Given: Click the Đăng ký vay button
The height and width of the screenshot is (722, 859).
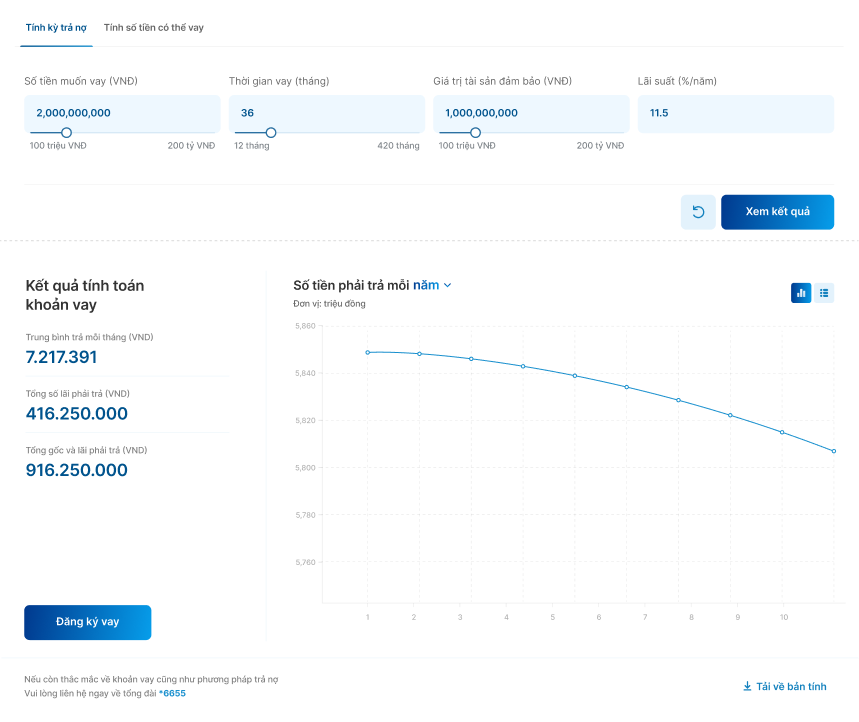Looking at the screenshot, I should point(87,622).
